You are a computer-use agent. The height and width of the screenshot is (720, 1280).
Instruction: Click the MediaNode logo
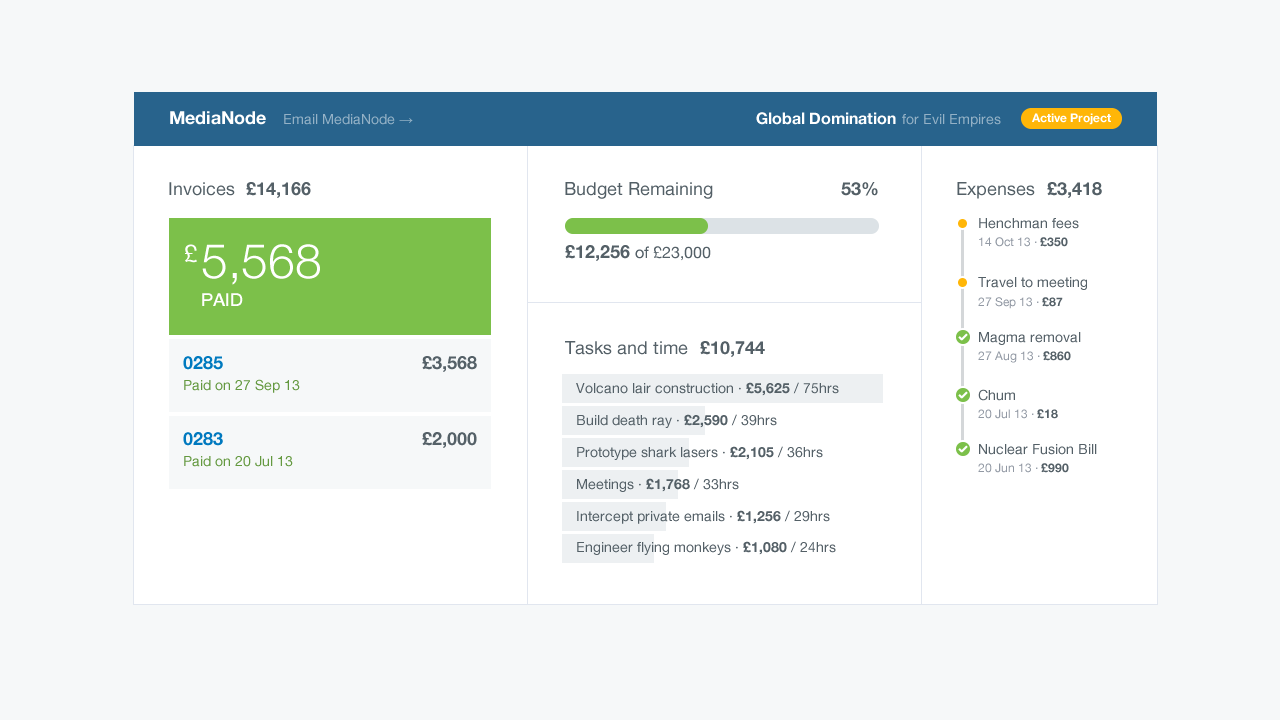tap(217, 118)
